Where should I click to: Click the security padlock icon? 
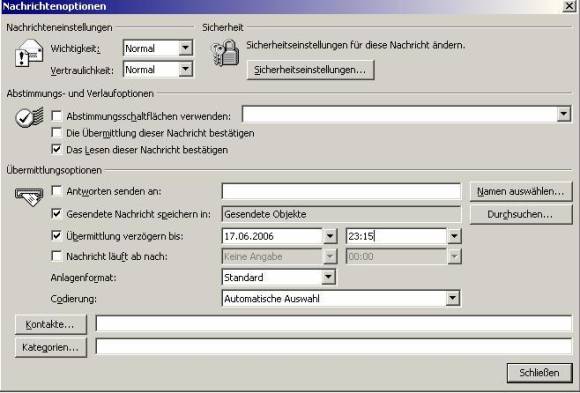click(x=225, y=54)
